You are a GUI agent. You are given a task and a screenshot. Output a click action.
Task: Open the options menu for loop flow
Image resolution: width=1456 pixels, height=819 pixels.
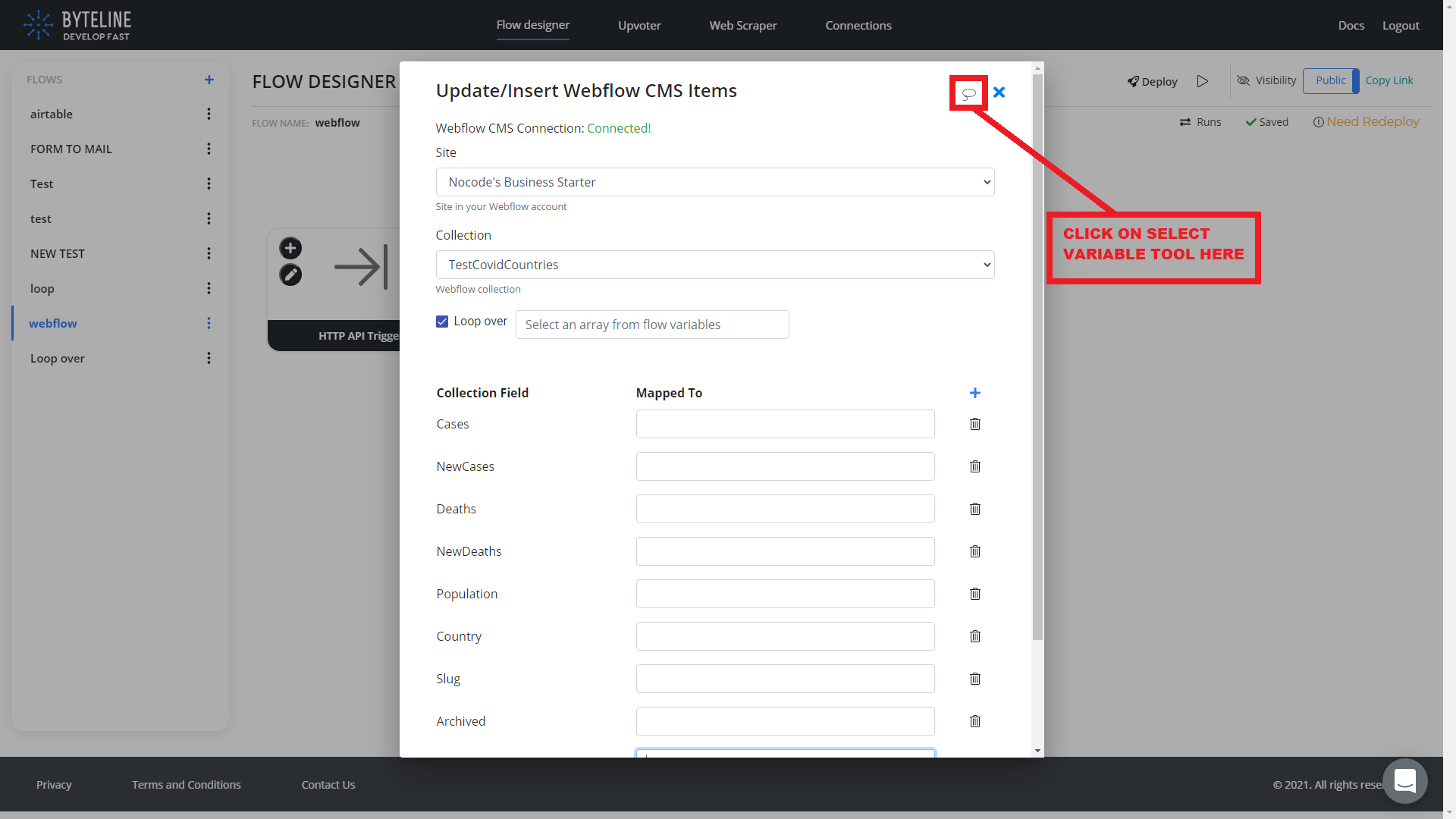209,288
